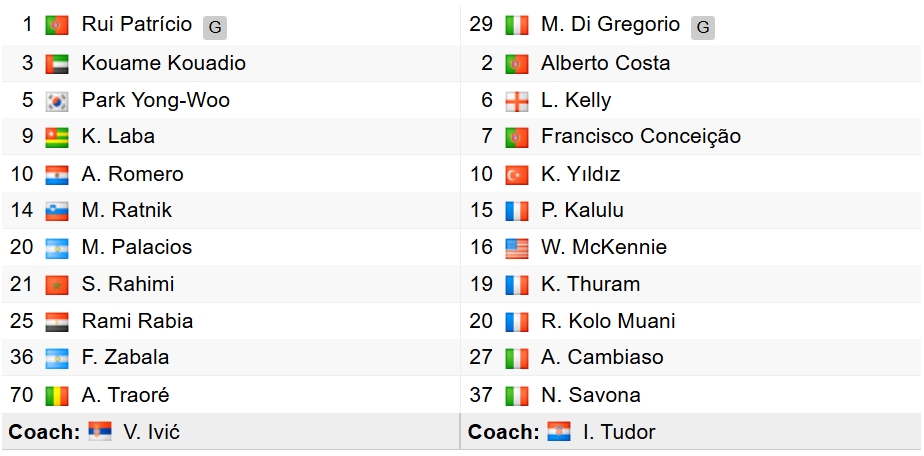Click the Slovenia flag beside M. Ratnik
The image size is (924, 456).
(x=57, y=211)
